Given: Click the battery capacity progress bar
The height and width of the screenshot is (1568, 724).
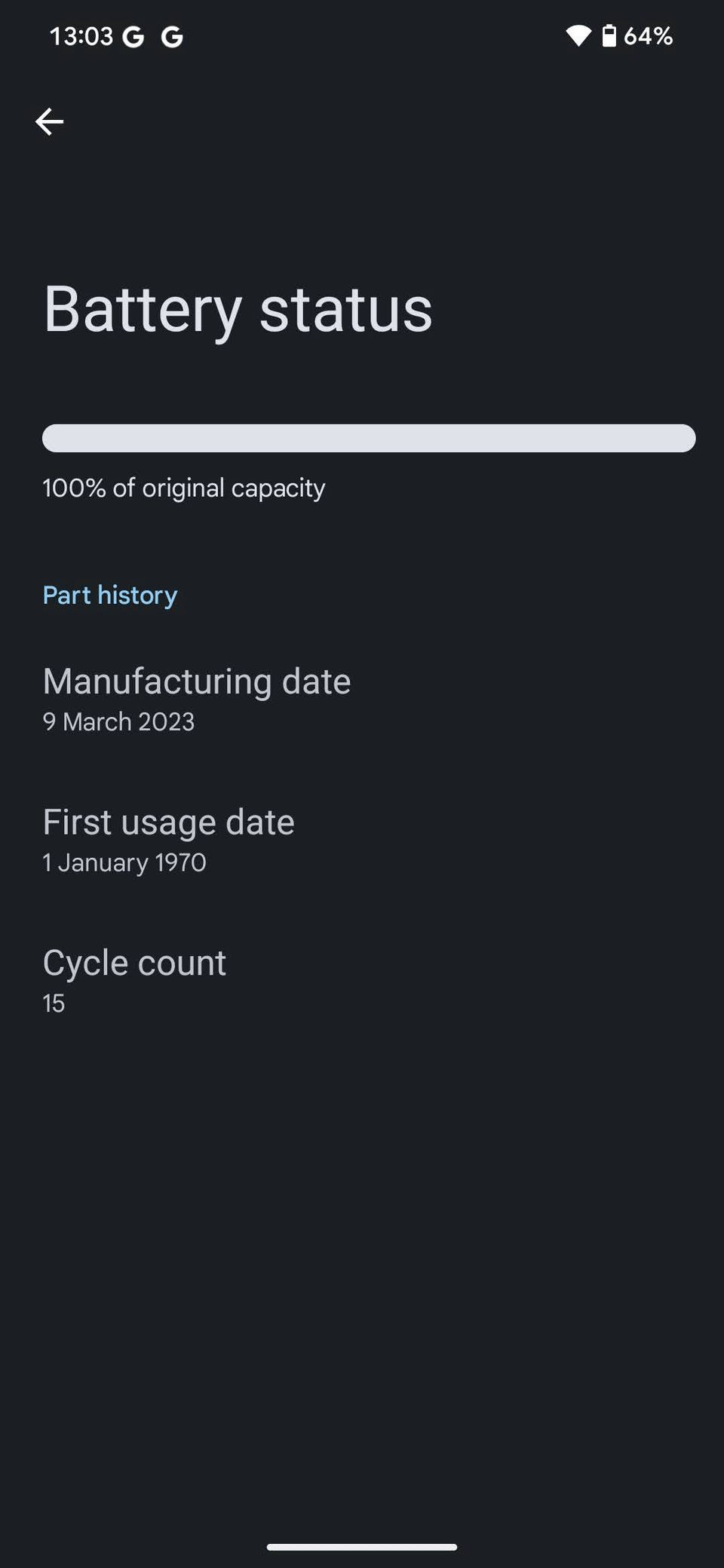Looking at the screenshot, I should (369, 438).
